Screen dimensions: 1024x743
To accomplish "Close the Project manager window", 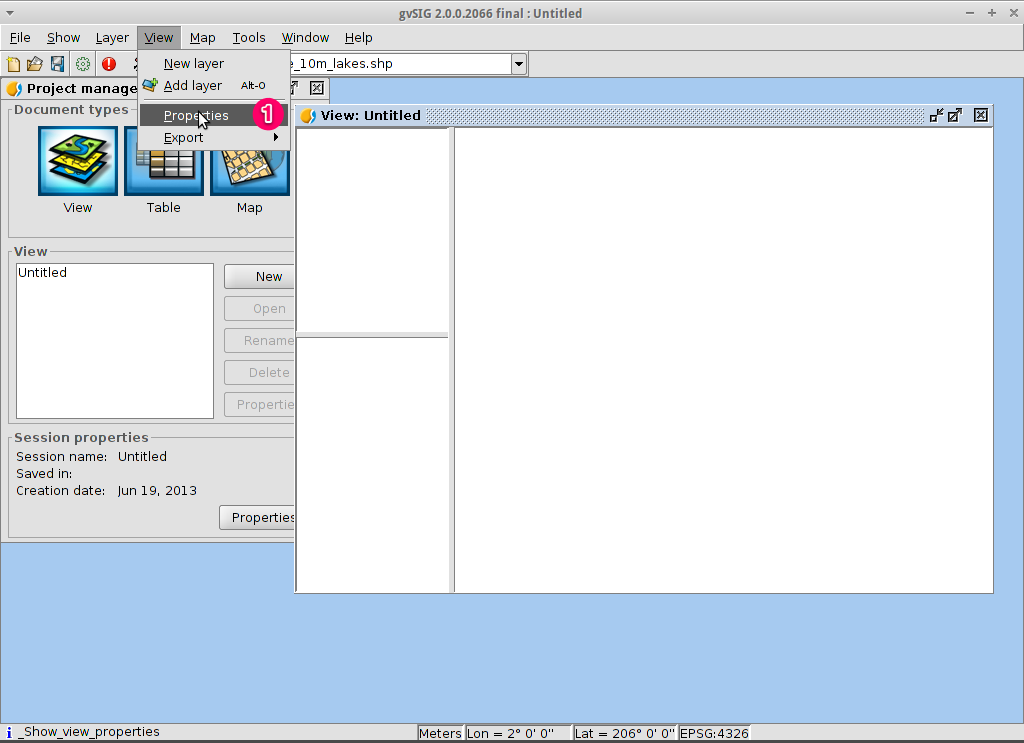I will pyautogui.click(x=317, y=88).
